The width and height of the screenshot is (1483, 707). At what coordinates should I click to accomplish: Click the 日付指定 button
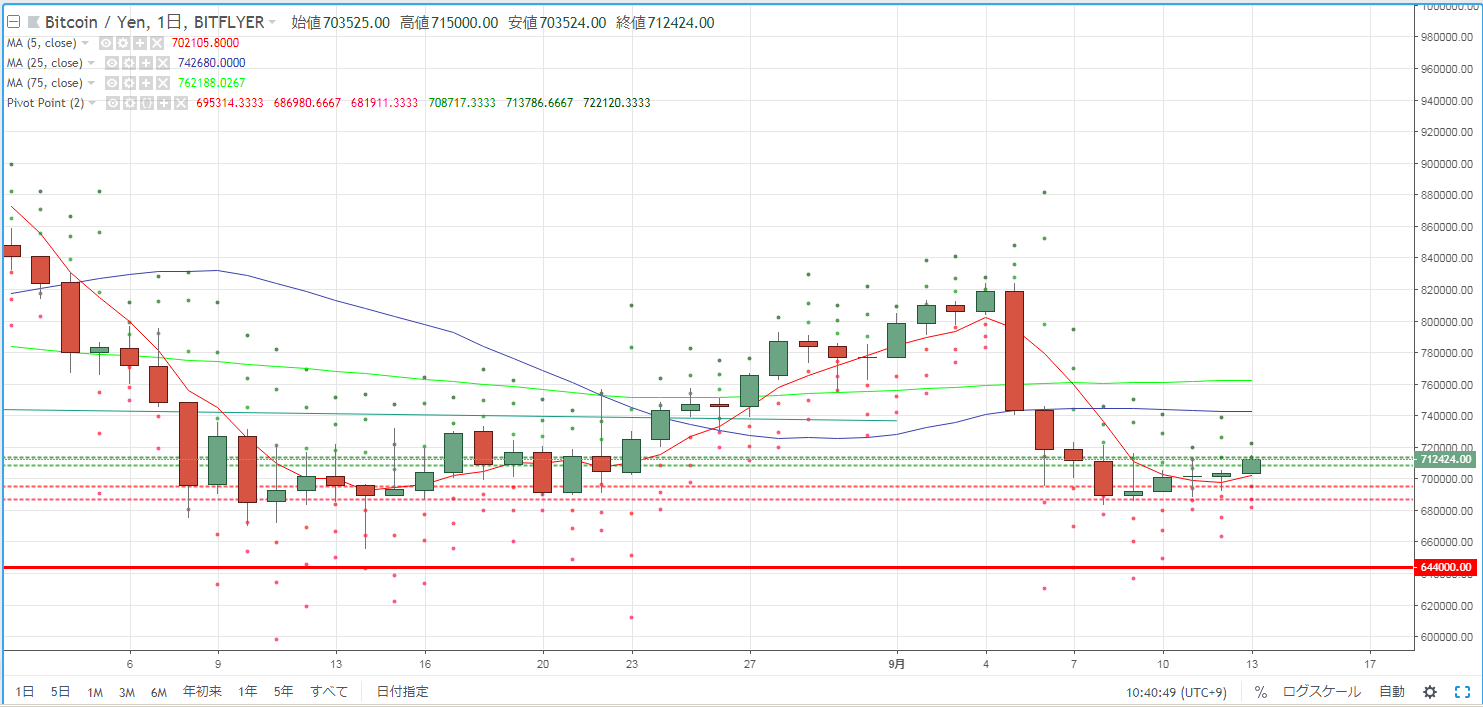coord(402,692)
